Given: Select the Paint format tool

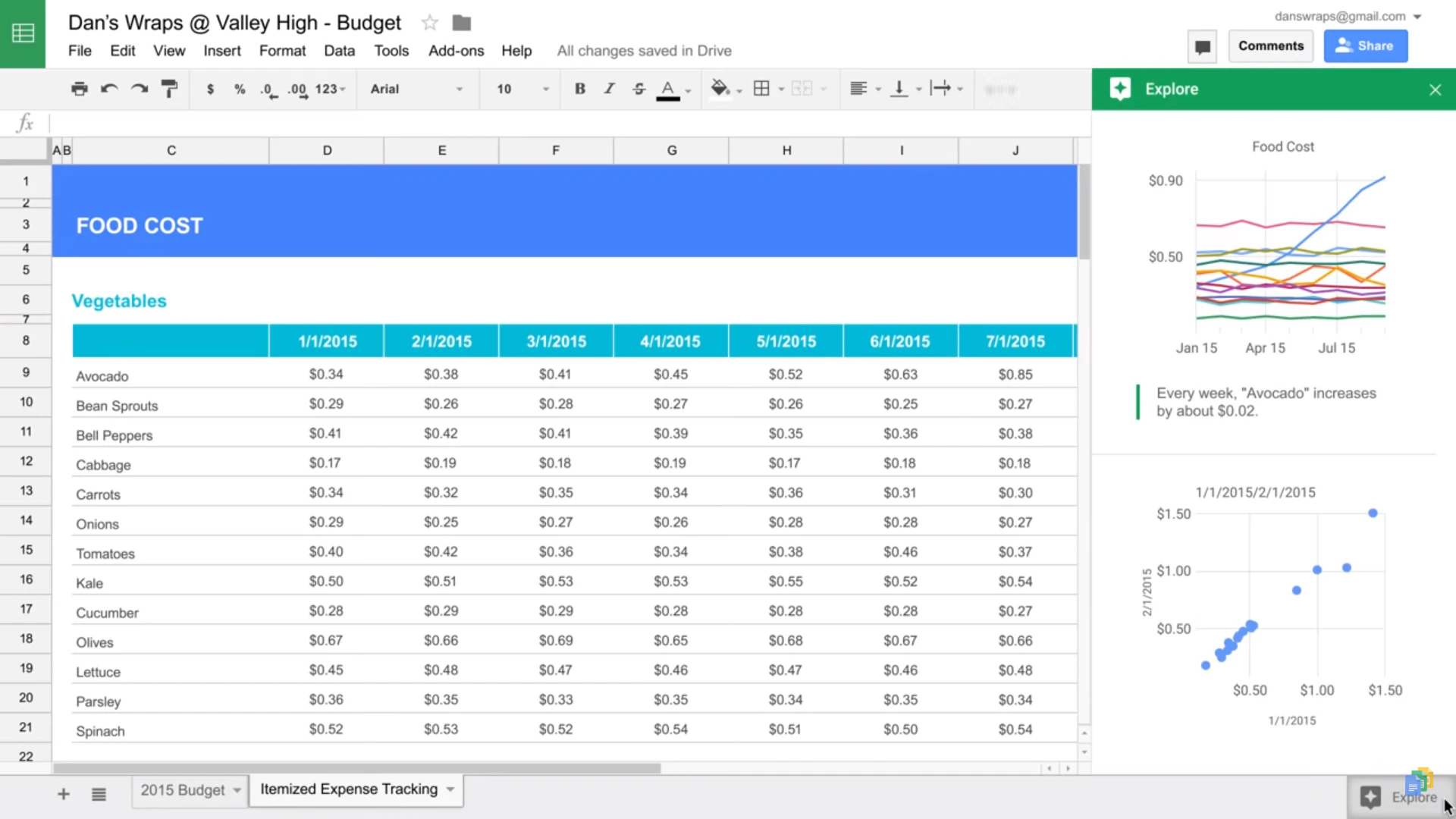Looking at the screenshot, I should (x=168, y=89).
